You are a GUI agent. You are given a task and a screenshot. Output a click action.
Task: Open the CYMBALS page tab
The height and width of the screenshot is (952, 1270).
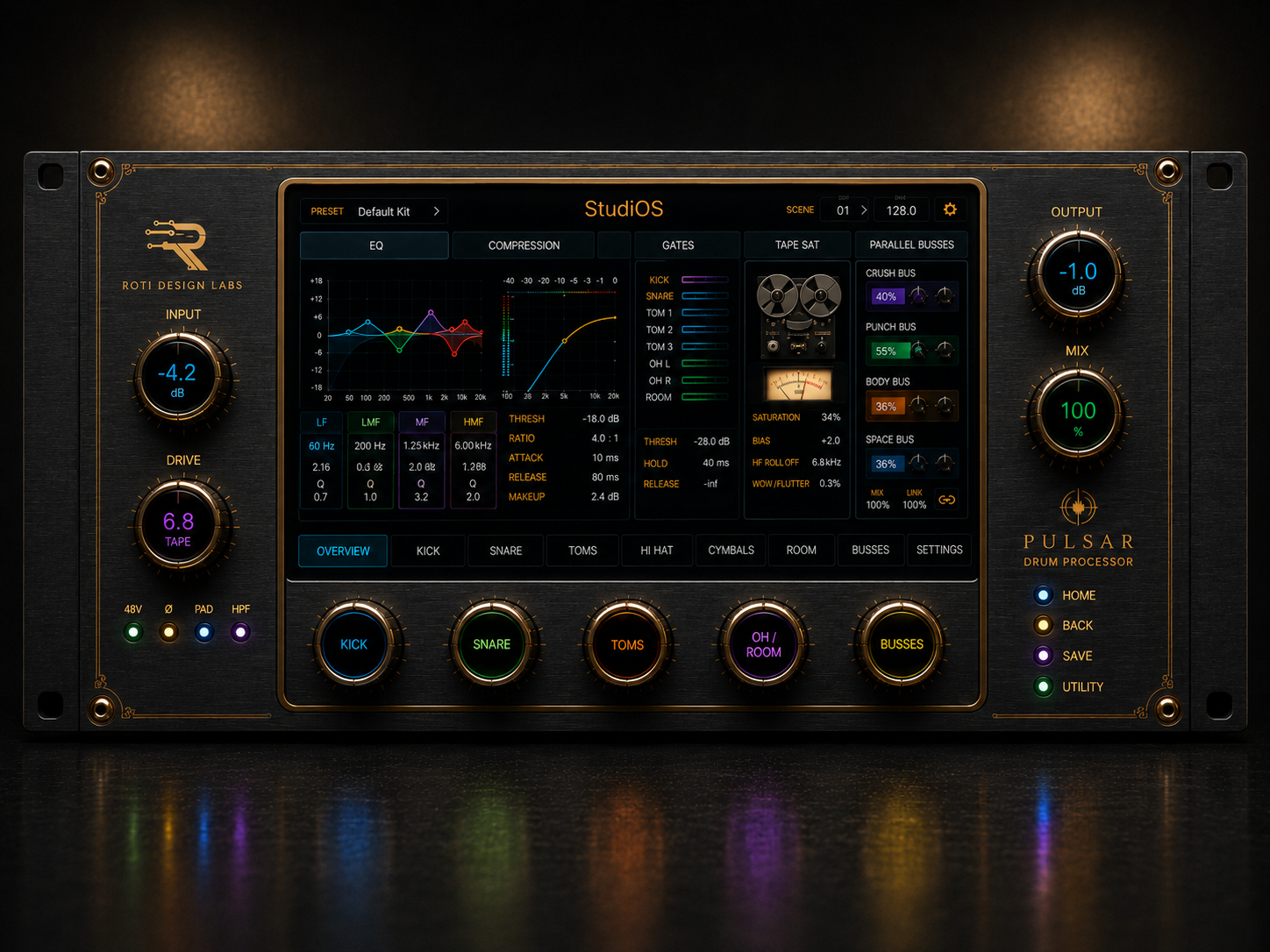[x=731, y=551]
